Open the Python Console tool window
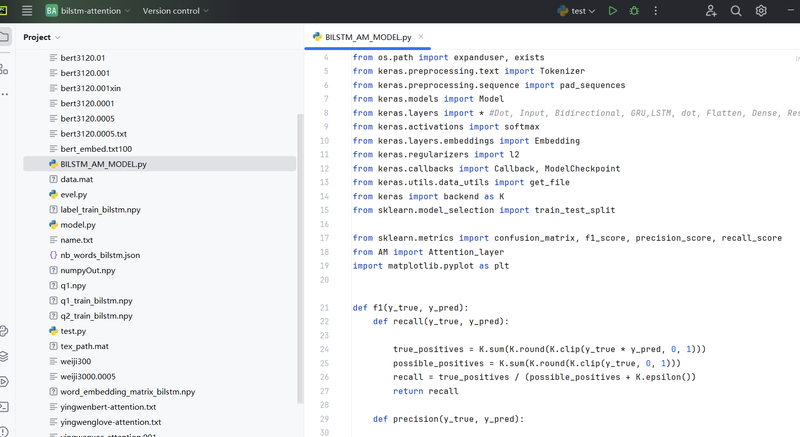 (4, 331)
